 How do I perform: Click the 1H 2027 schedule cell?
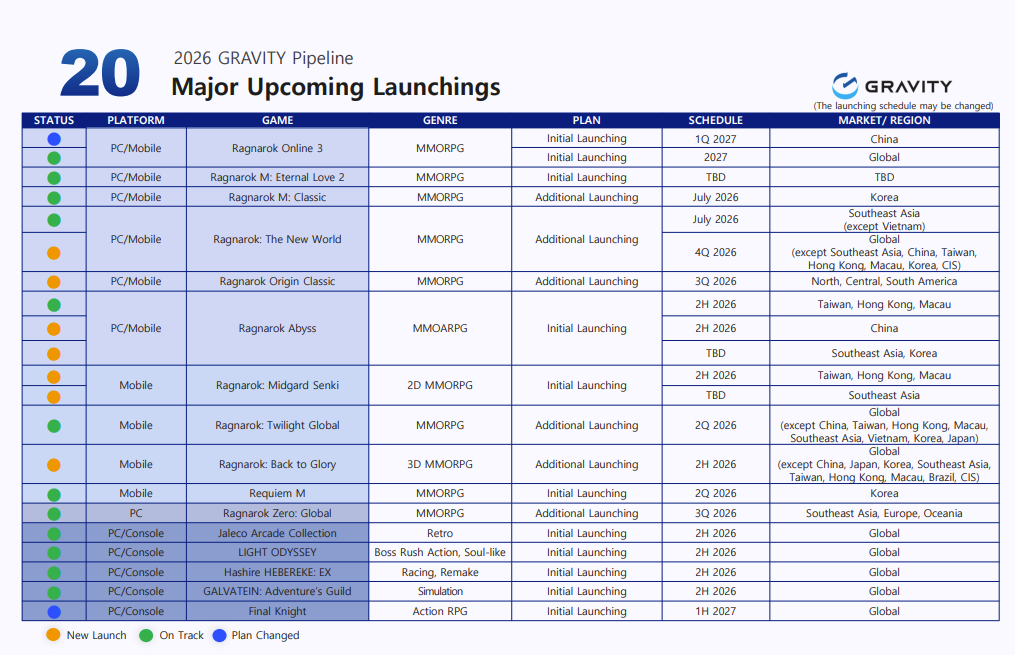click(716, 612)
